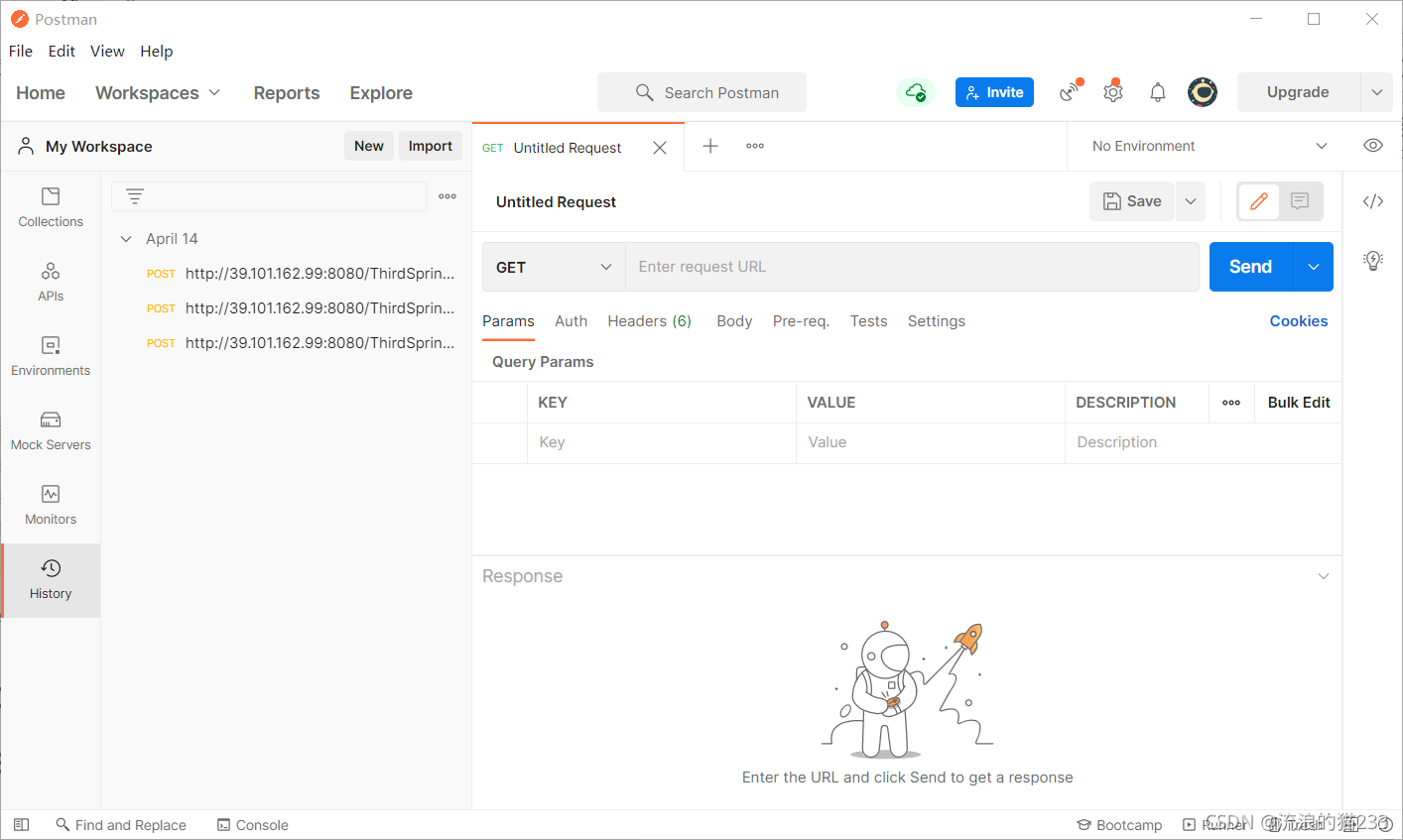Switch to build mode pencil icon
The image size is (1403, 840).
pos(1258,201)
